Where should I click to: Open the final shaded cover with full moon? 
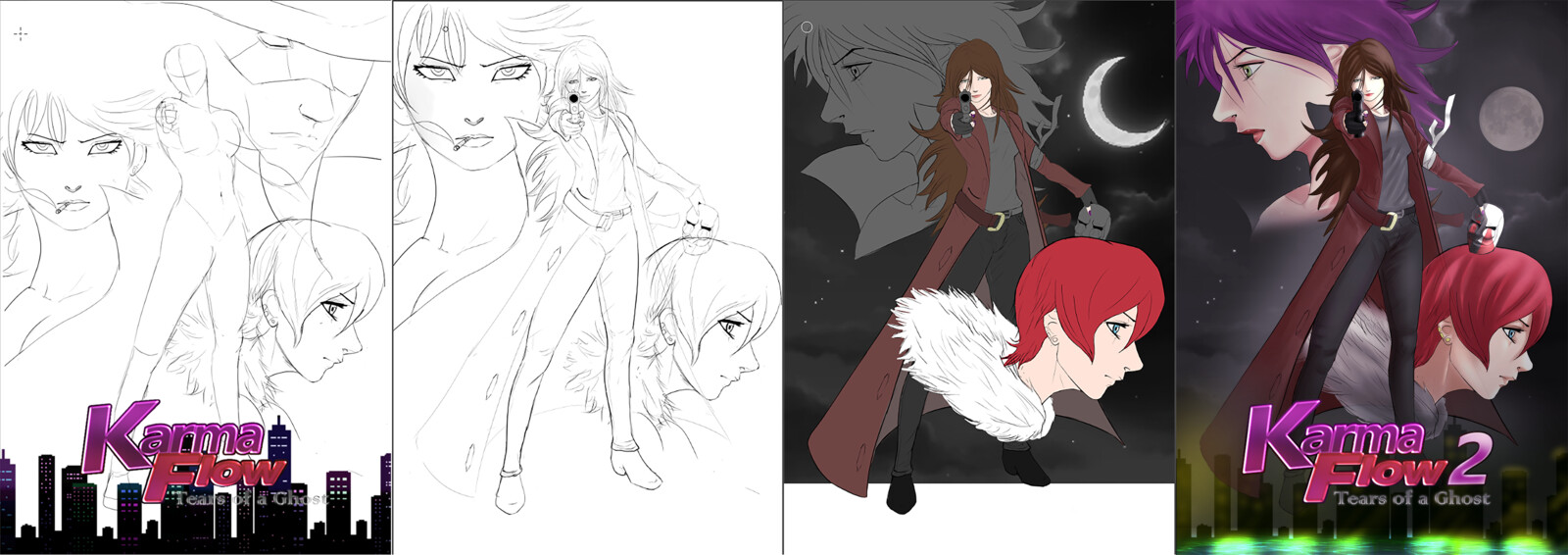1372,277
